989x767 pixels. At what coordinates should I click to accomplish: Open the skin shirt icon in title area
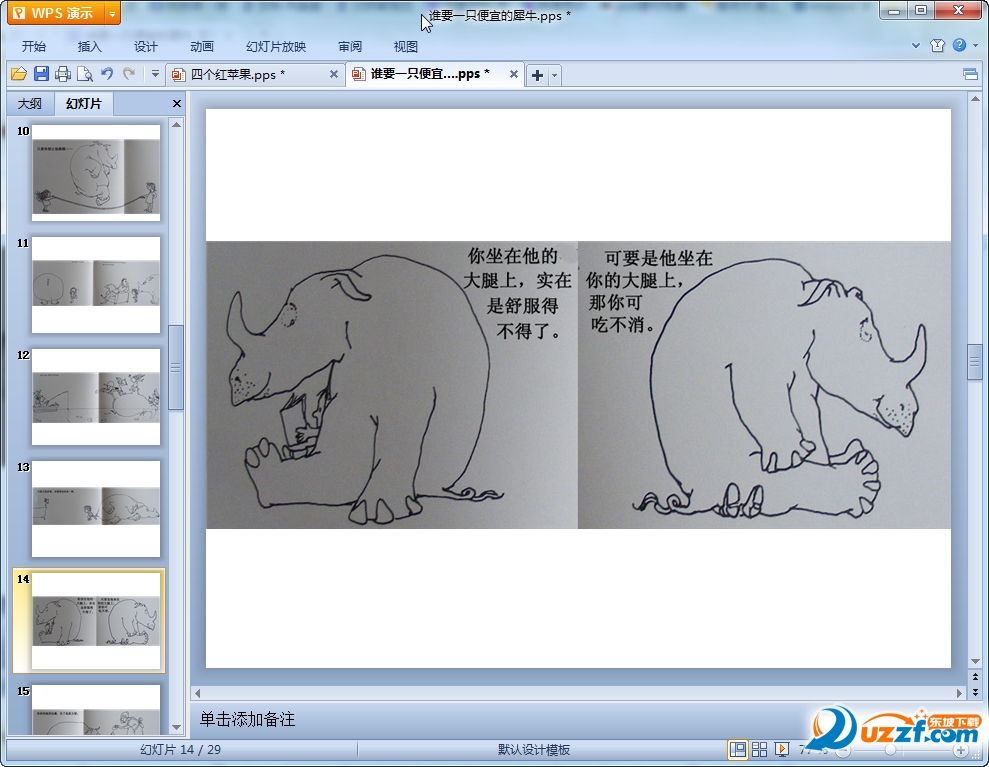point(937,45)
